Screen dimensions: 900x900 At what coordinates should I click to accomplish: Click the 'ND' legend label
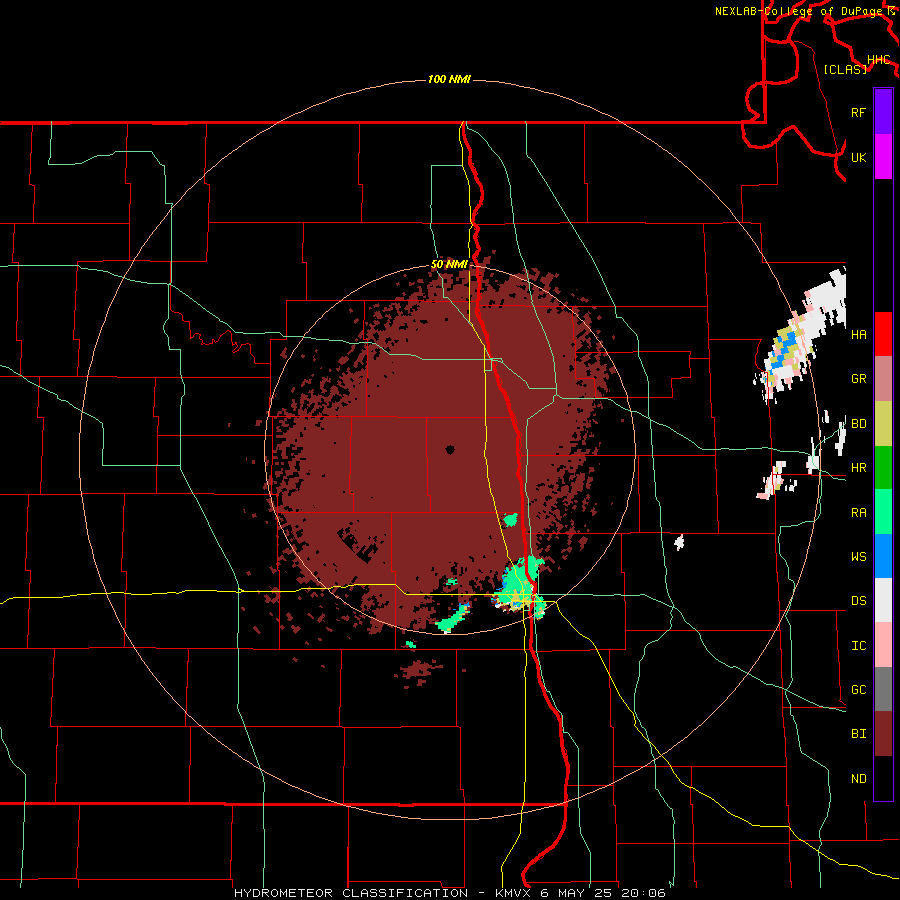[x=858, y=779]
